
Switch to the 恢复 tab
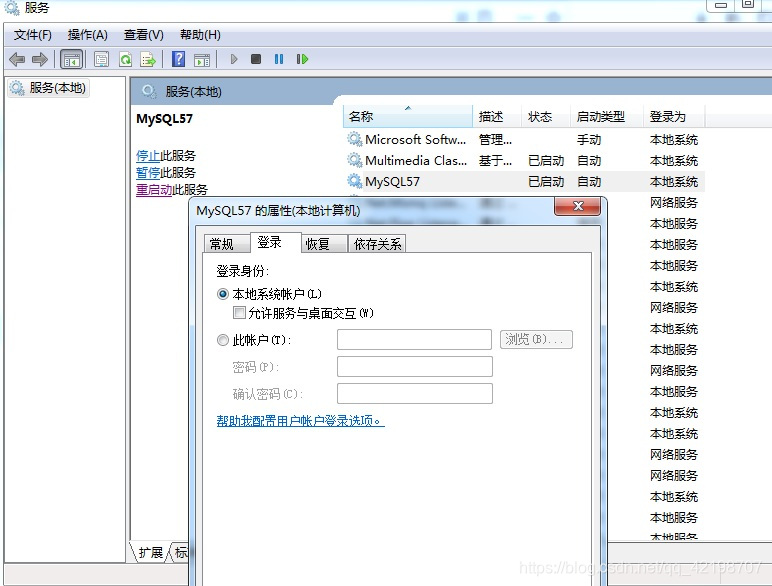[x=324, y=244]
